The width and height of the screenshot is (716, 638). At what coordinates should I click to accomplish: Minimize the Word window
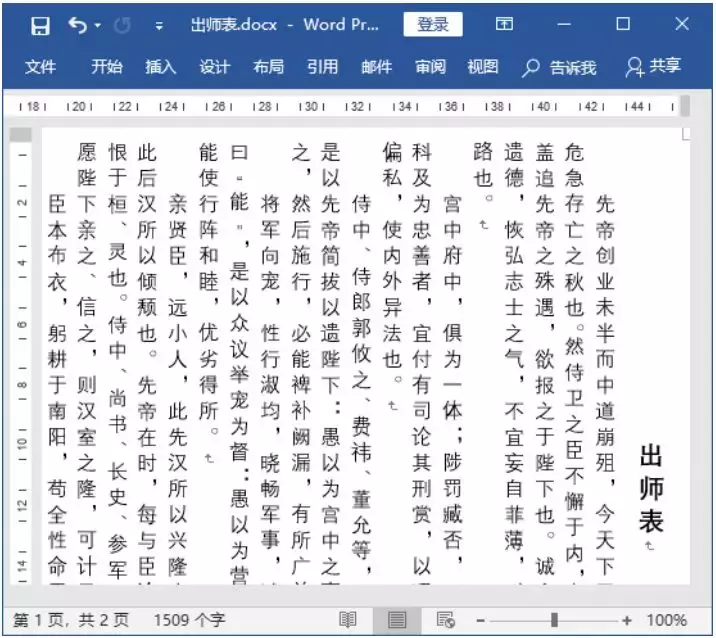pyautogui.click(x=564, y=24)
